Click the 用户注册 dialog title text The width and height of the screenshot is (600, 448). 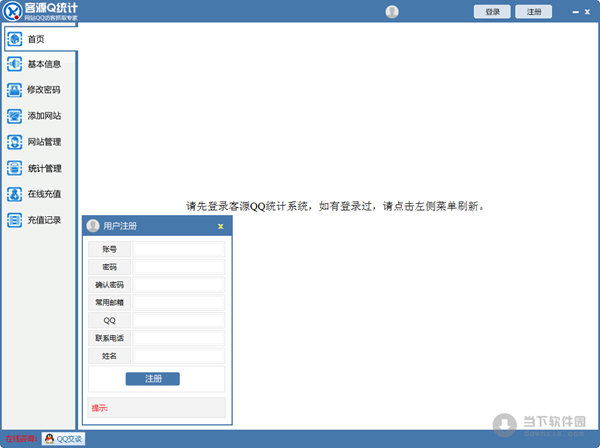coord(120,226)
